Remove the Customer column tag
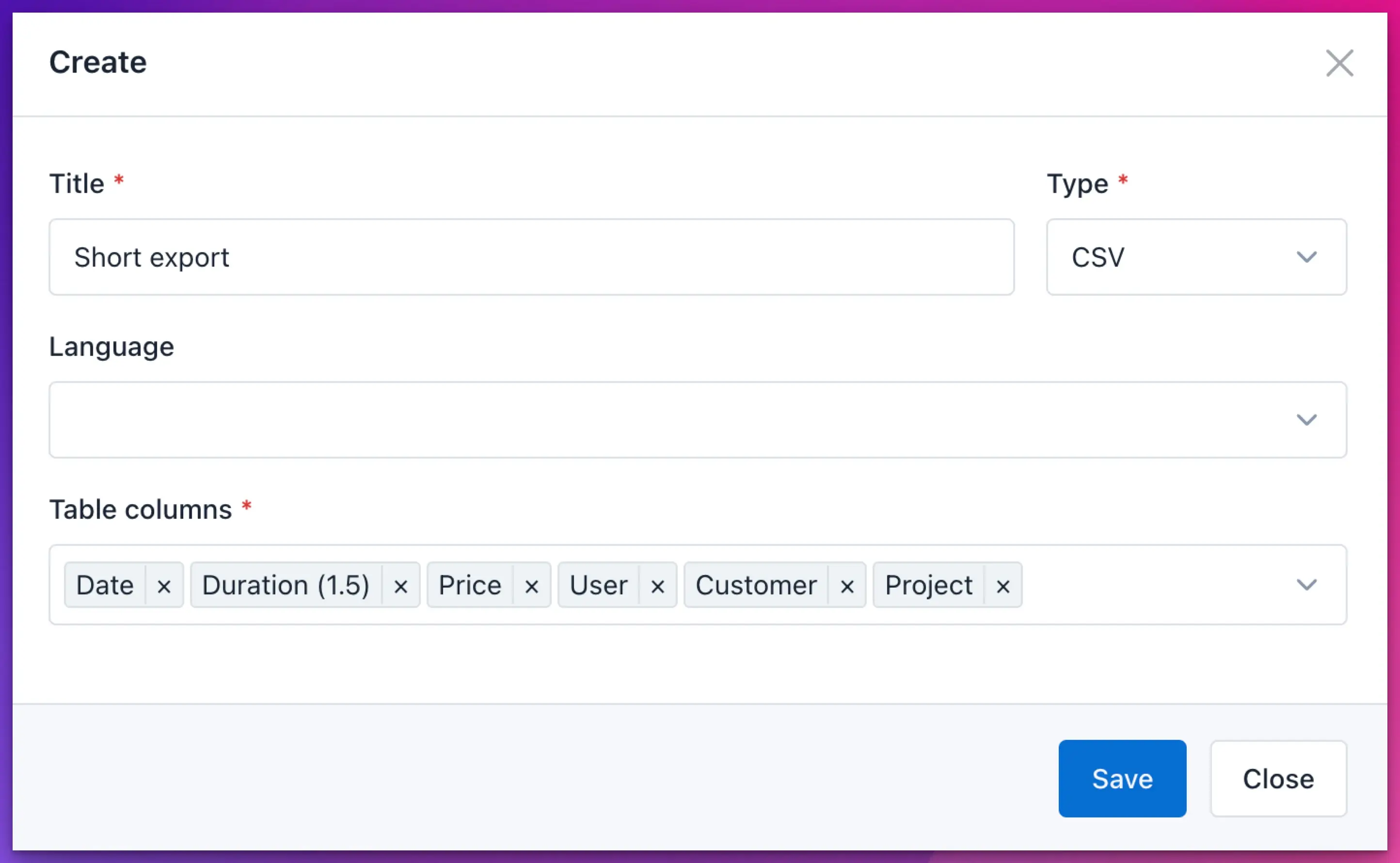Screen dimensions: 1400x863 [x=847, y=586]
